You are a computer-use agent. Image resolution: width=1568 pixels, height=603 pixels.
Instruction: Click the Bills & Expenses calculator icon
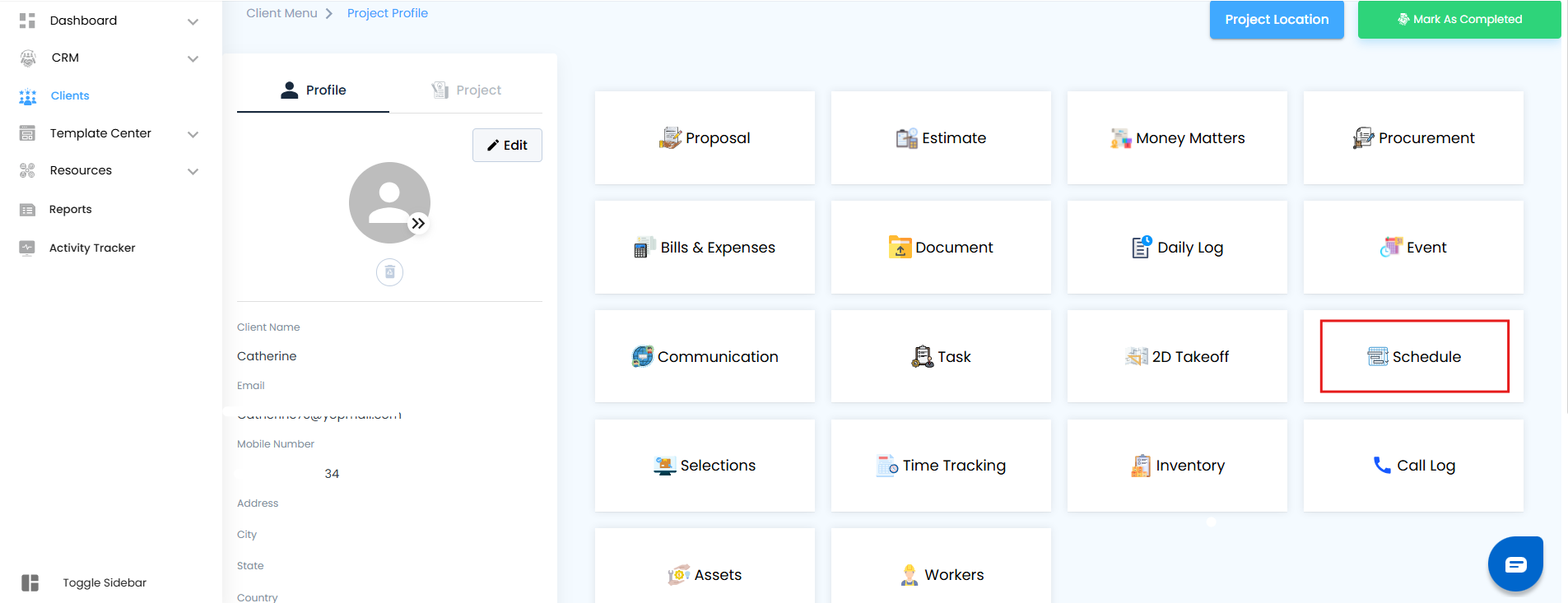point(644,247)
